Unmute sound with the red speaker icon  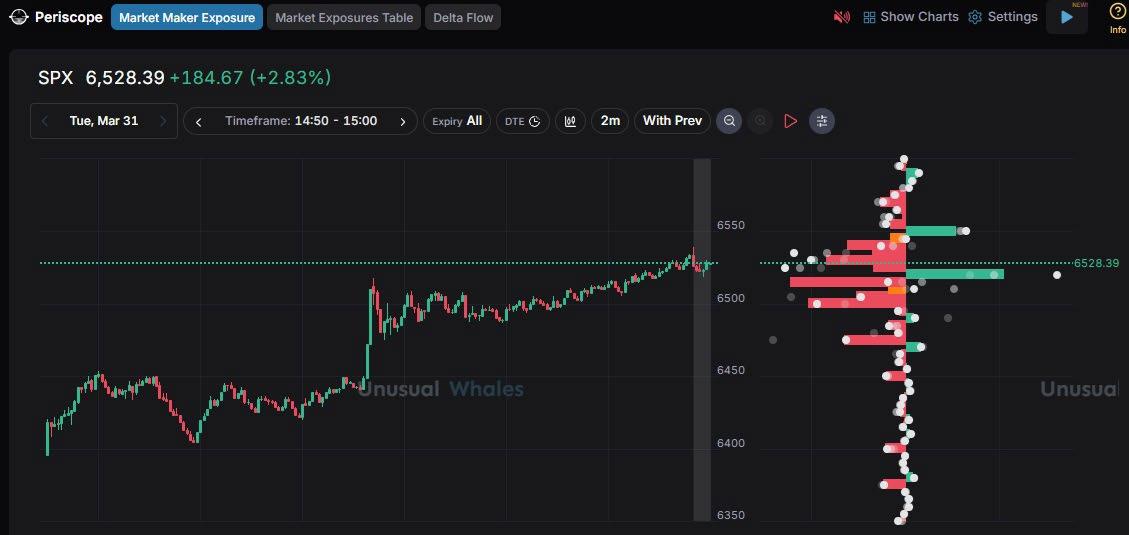tap(841, 17)
